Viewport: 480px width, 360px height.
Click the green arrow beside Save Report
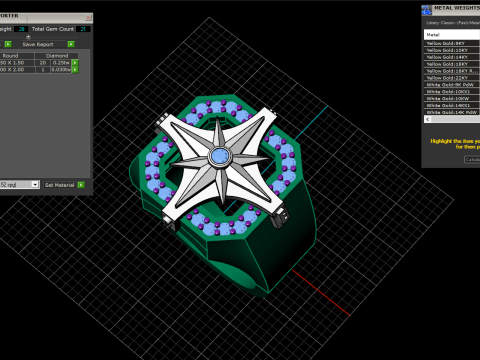pos(71,44)
